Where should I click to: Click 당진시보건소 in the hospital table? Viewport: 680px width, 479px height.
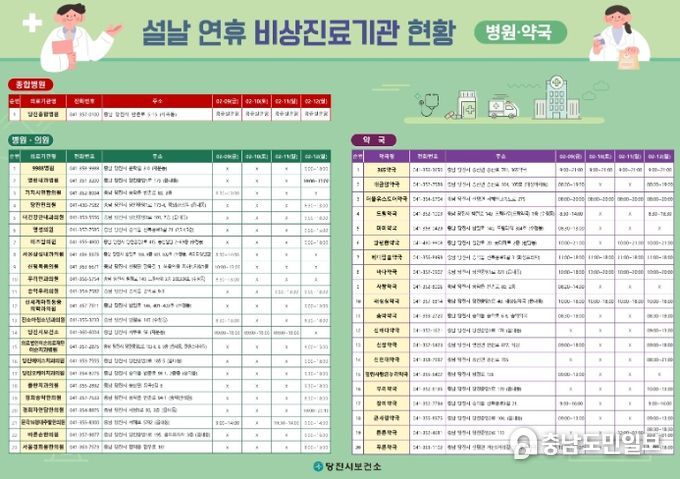[43, 332]
